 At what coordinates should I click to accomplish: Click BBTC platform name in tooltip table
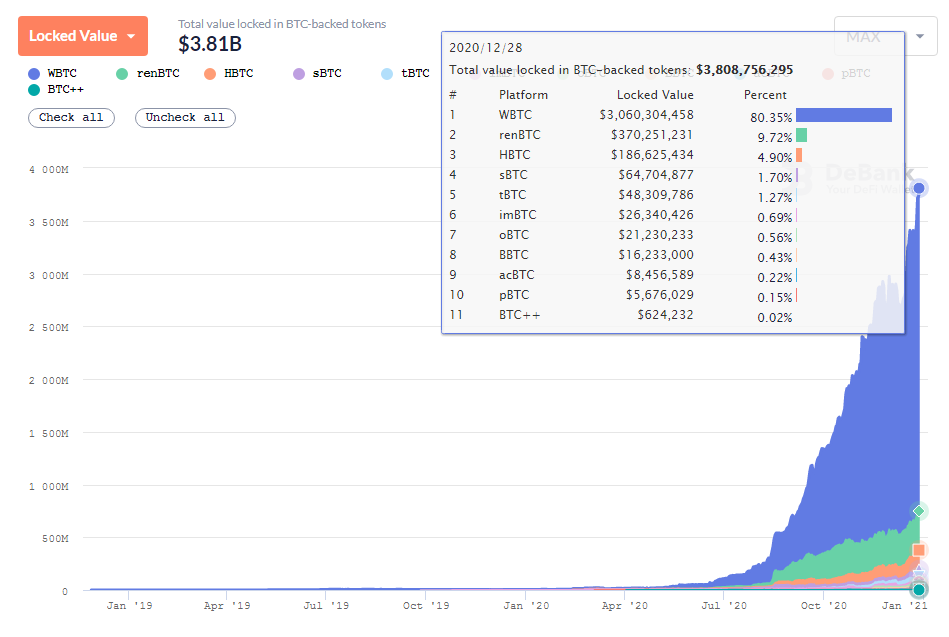coord(514,255)
